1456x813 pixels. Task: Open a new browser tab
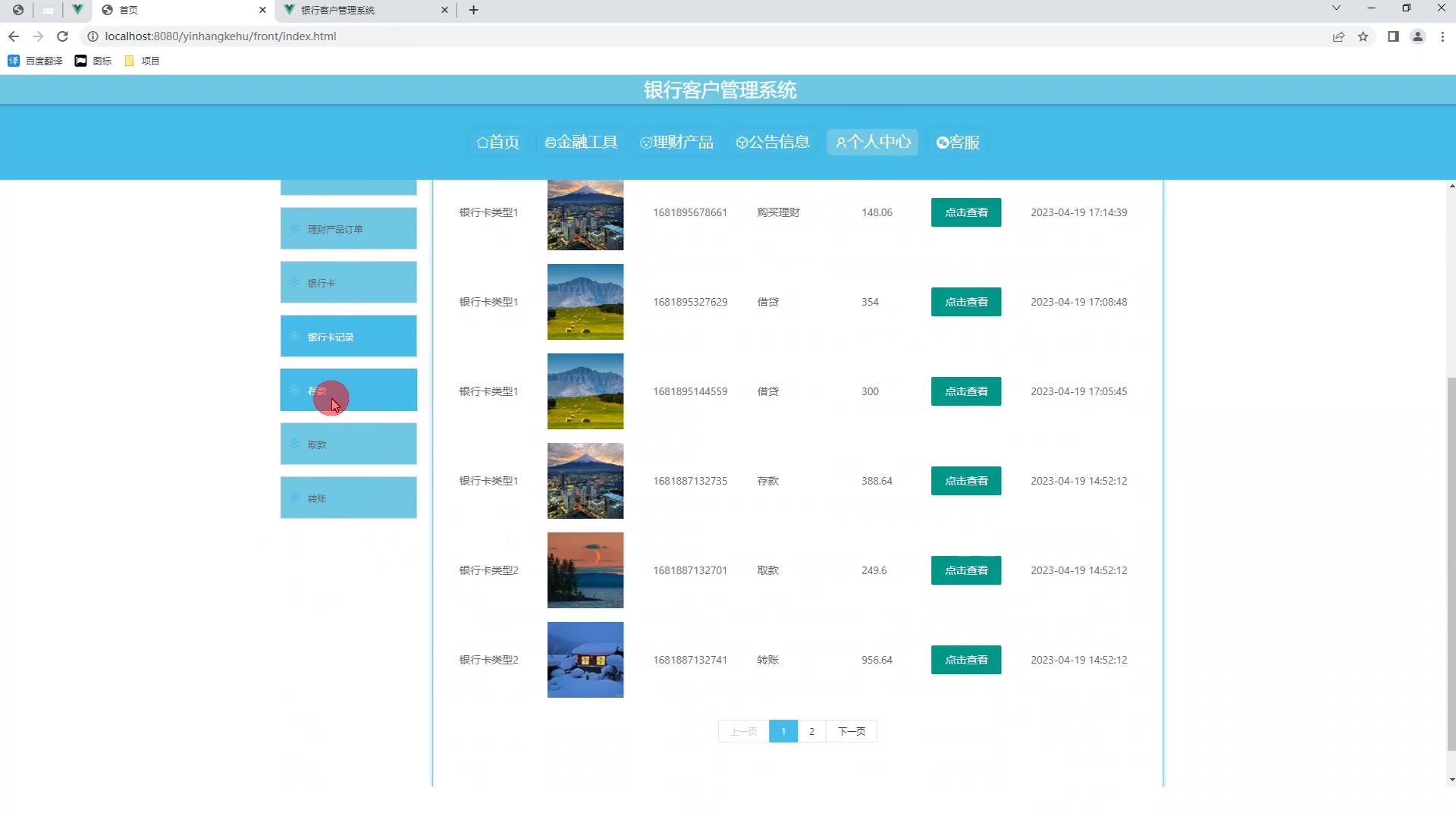(473, 10)
